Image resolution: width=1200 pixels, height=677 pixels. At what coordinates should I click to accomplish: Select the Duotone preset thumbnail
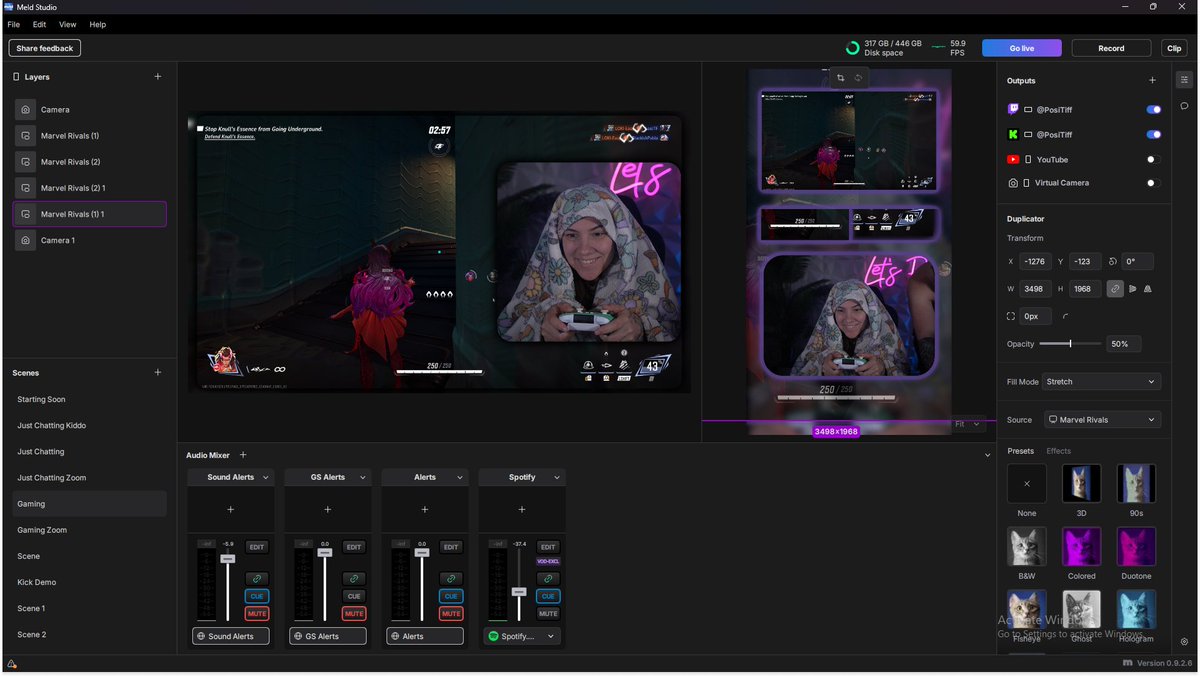point(1136,547)
